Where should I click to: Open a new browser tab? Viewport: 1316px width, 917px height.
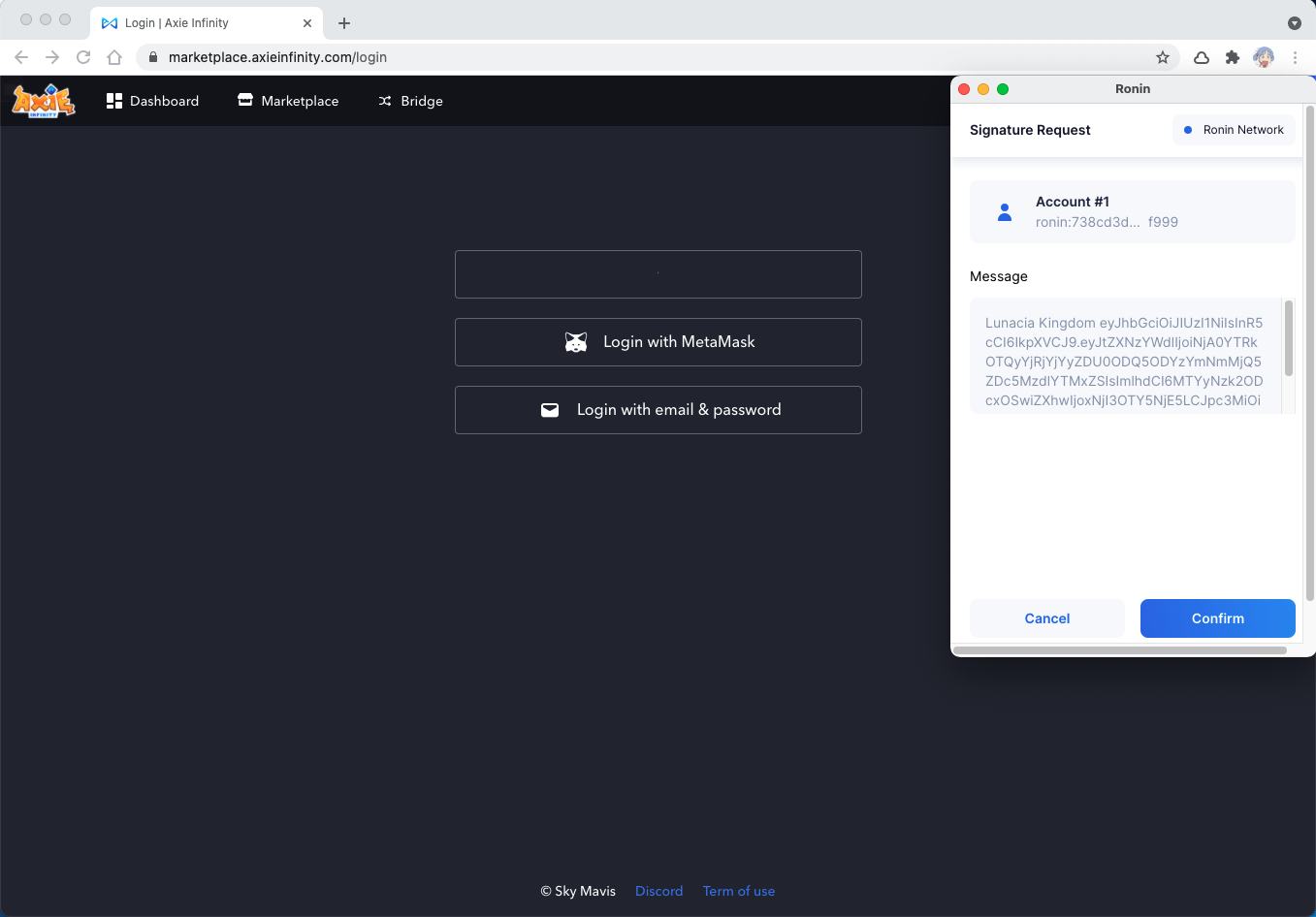click(x=344, y=22)
